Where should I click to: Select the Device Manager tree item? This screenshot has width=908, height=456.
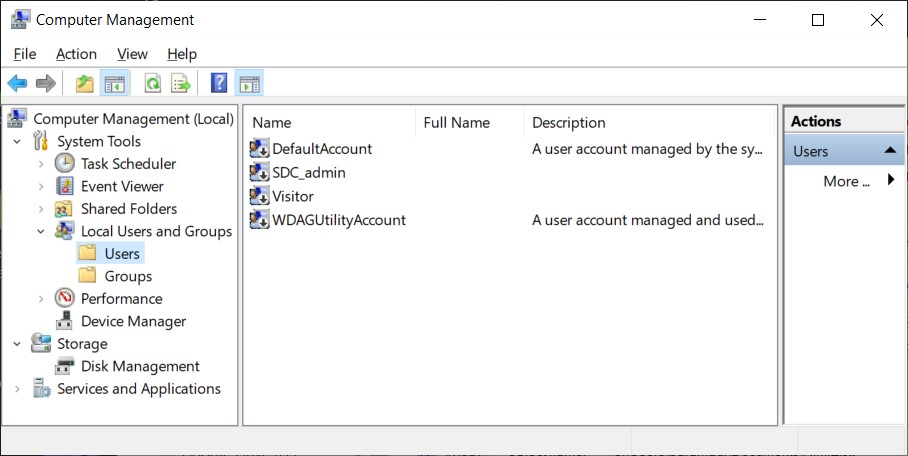(x=133, y=321)
